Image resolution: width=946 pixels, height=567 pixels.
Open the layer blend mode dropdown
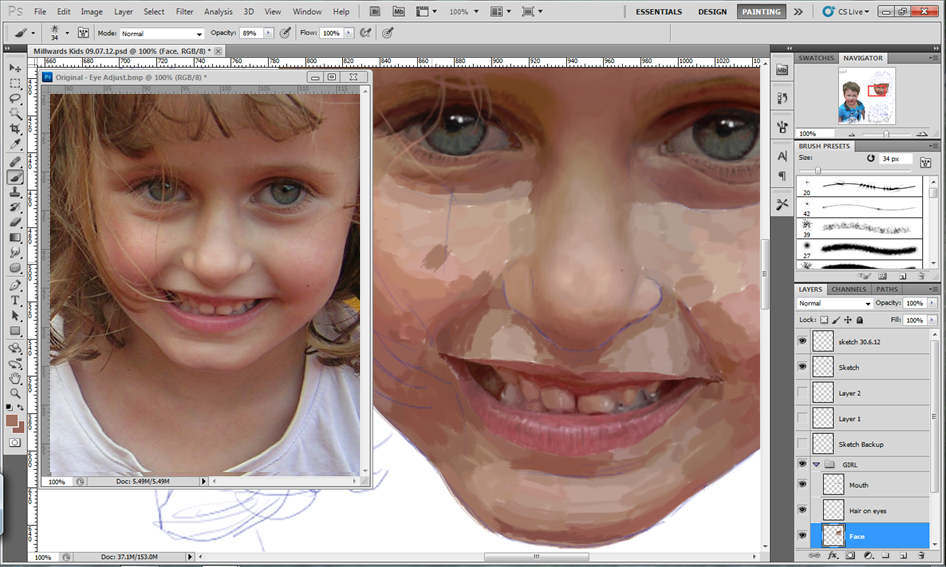pos(834,303)
